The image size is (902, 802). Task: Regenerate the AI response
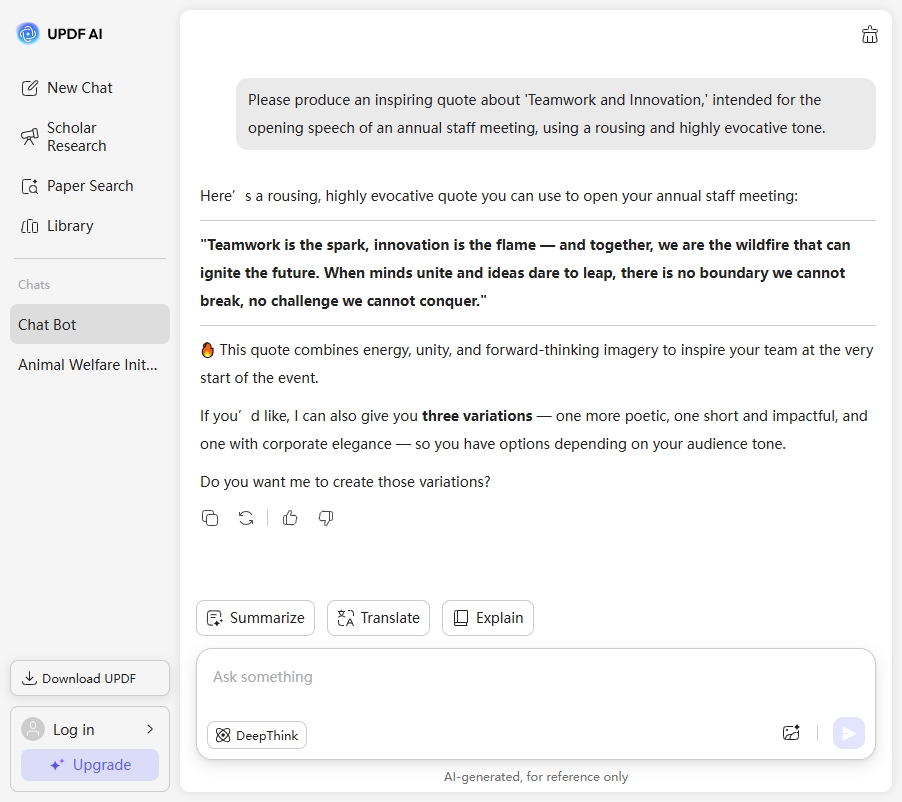tap(246, 518)
